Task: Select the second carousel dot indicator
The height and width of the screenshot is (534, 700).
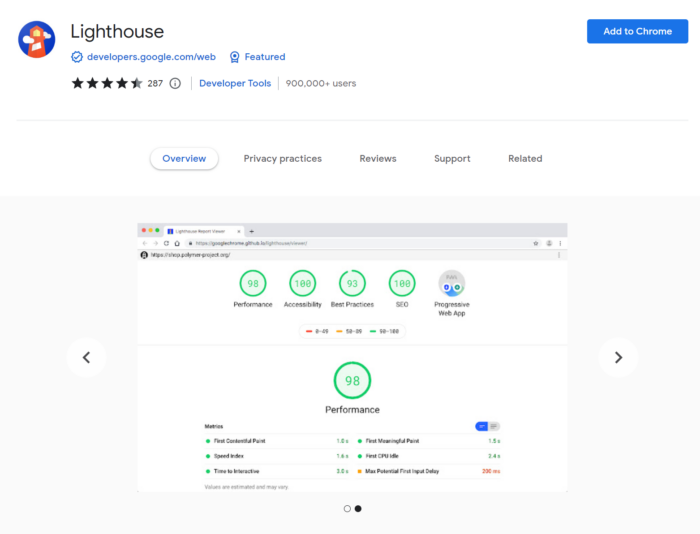Action: (358, 509)
